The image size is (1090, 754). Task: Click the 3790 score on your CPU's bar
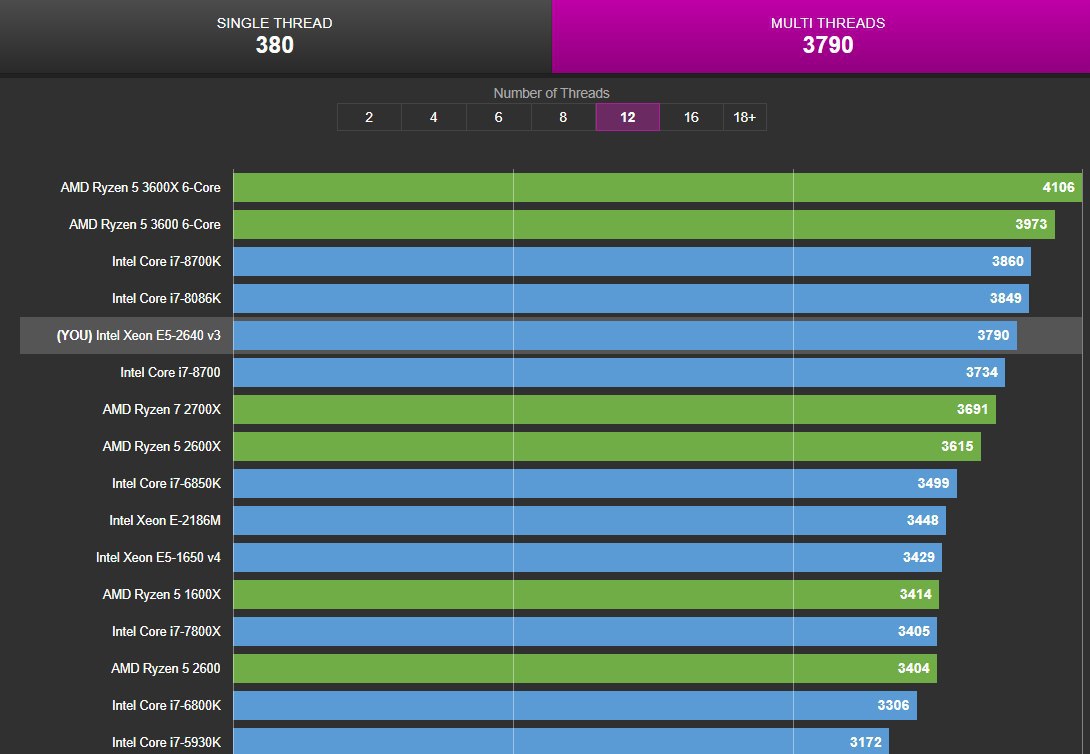pyautogui.click(x=993, y=335)
